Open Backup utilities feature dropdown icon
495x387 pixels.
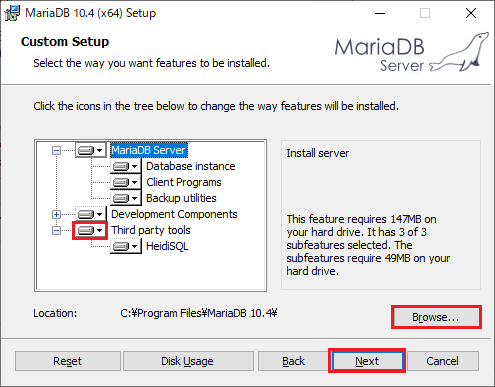click(x=125, y=198)
